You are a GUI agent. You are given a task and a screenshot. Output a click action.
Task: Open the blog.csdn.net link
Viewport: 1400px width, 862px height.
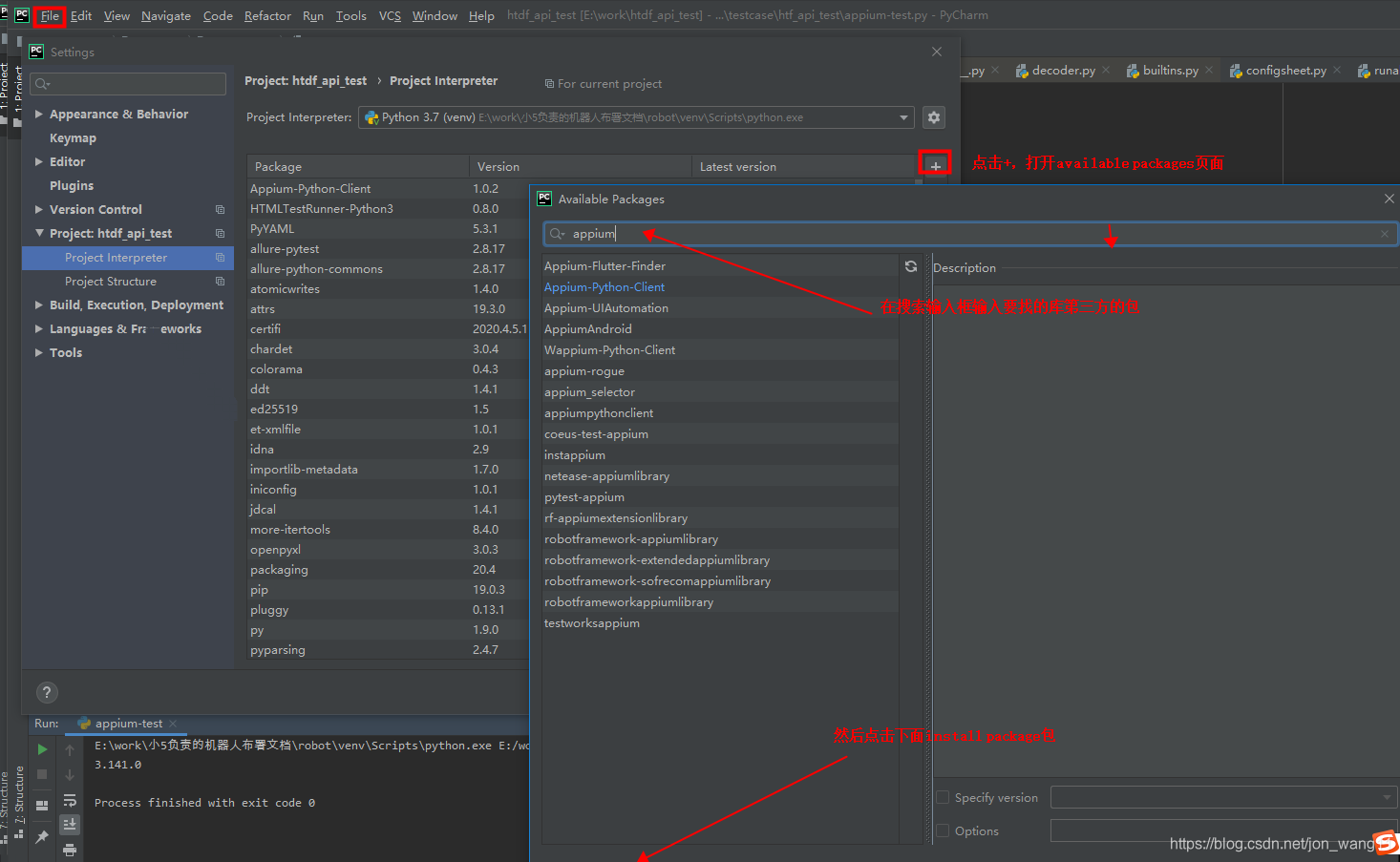pos(1270,843)
